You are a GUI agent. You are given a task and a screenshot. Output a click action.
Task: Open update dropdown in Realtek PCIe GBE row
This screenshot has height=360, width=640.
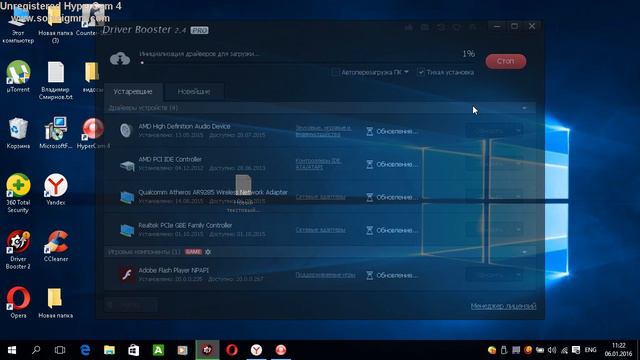[x=518, y=230]
